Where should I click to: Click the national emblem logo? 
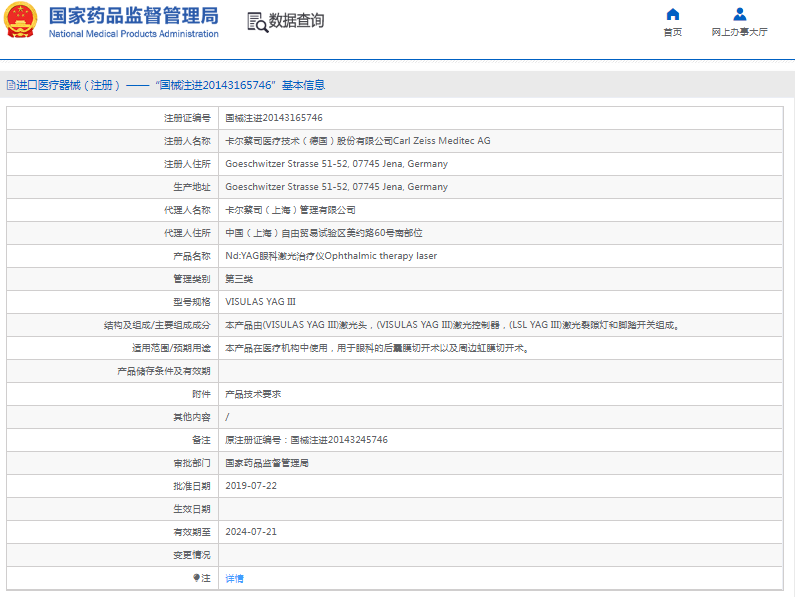(x=22, y=21)
